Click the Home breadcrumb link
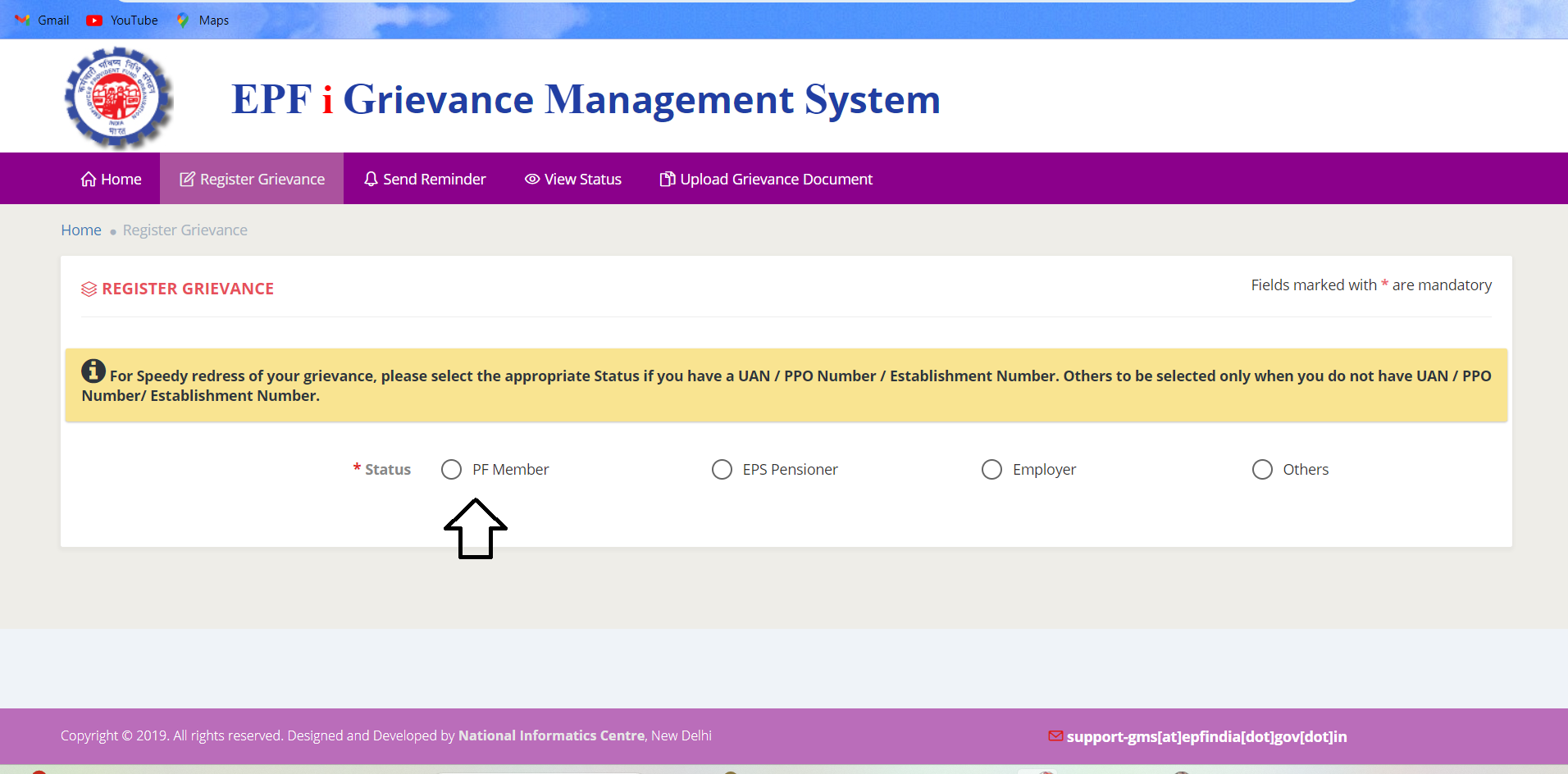This screenshot has height=774, width=1568. pos(80,230)
